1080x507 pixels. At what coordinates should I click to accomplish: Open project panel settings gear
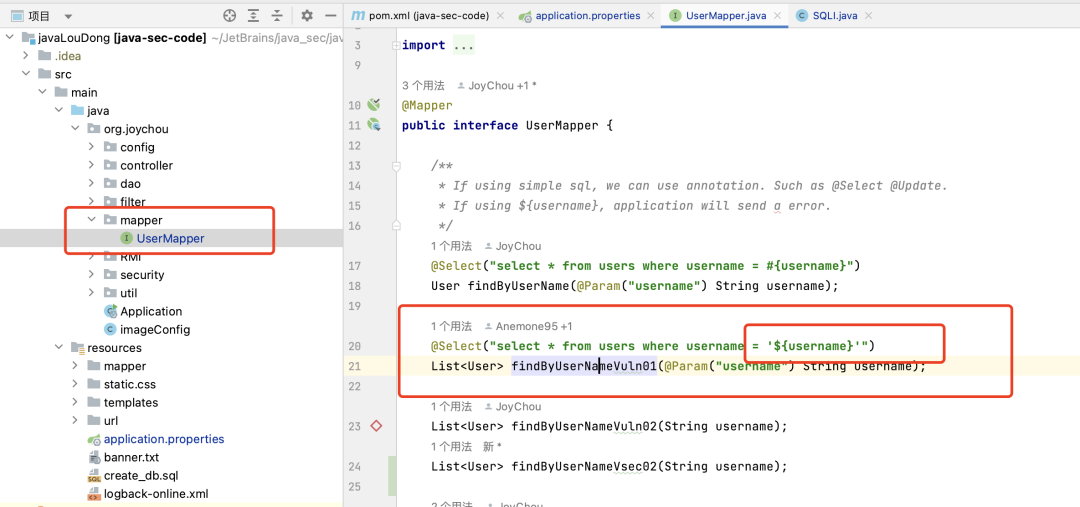click(307, 15)
